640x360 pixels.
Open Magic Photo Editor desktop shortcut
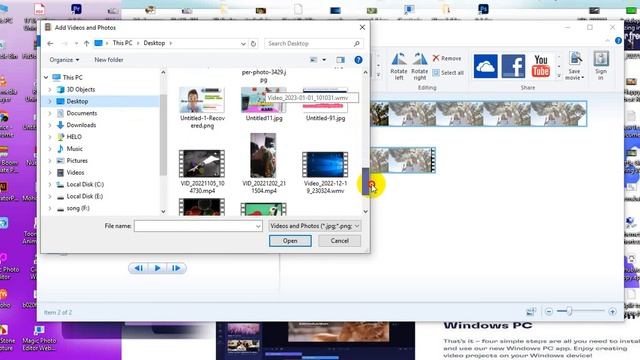(39, 338)
